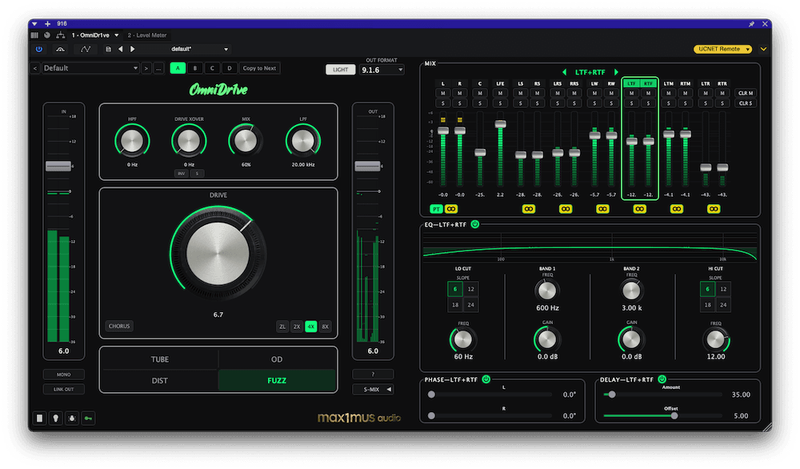Click CLR S to clear solos
This screenshot has width=800, height=469.
745,103
